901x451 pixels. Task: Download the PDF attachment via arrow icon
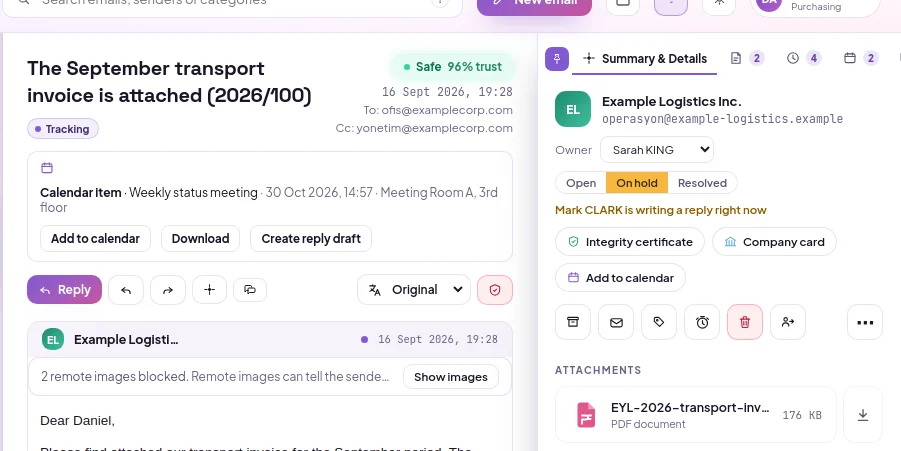point(863,415)
